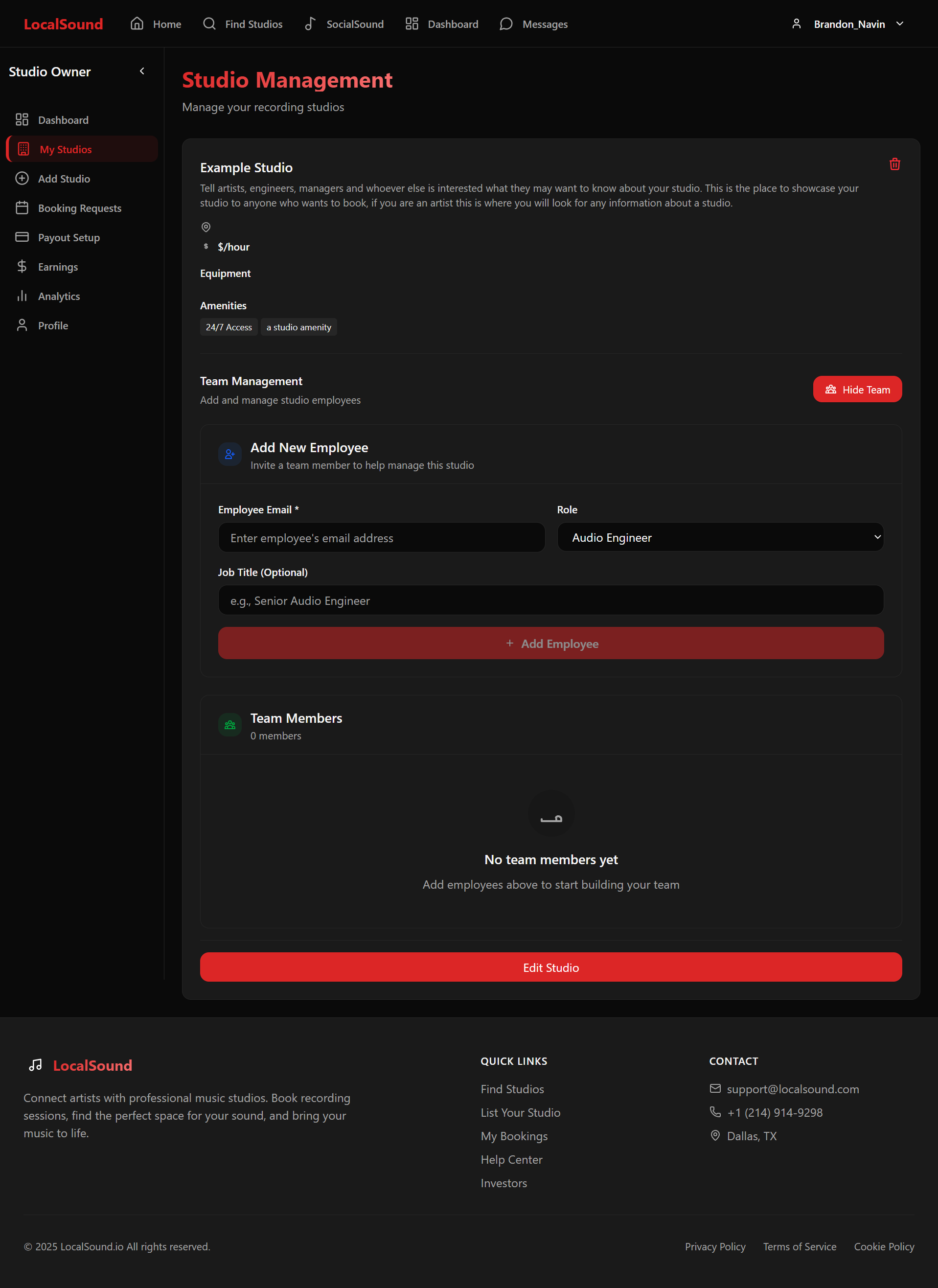Open footer Investors link

point(503,1183)
